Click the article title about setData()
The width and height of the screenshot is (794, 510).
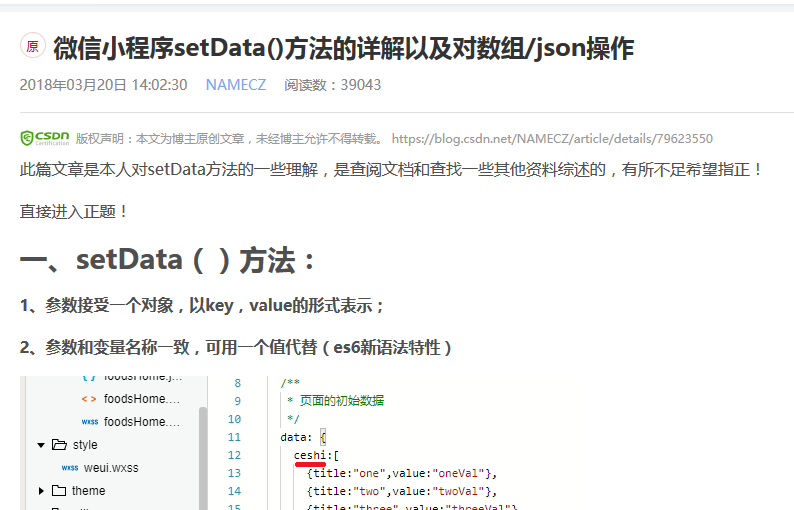point(343,48)
